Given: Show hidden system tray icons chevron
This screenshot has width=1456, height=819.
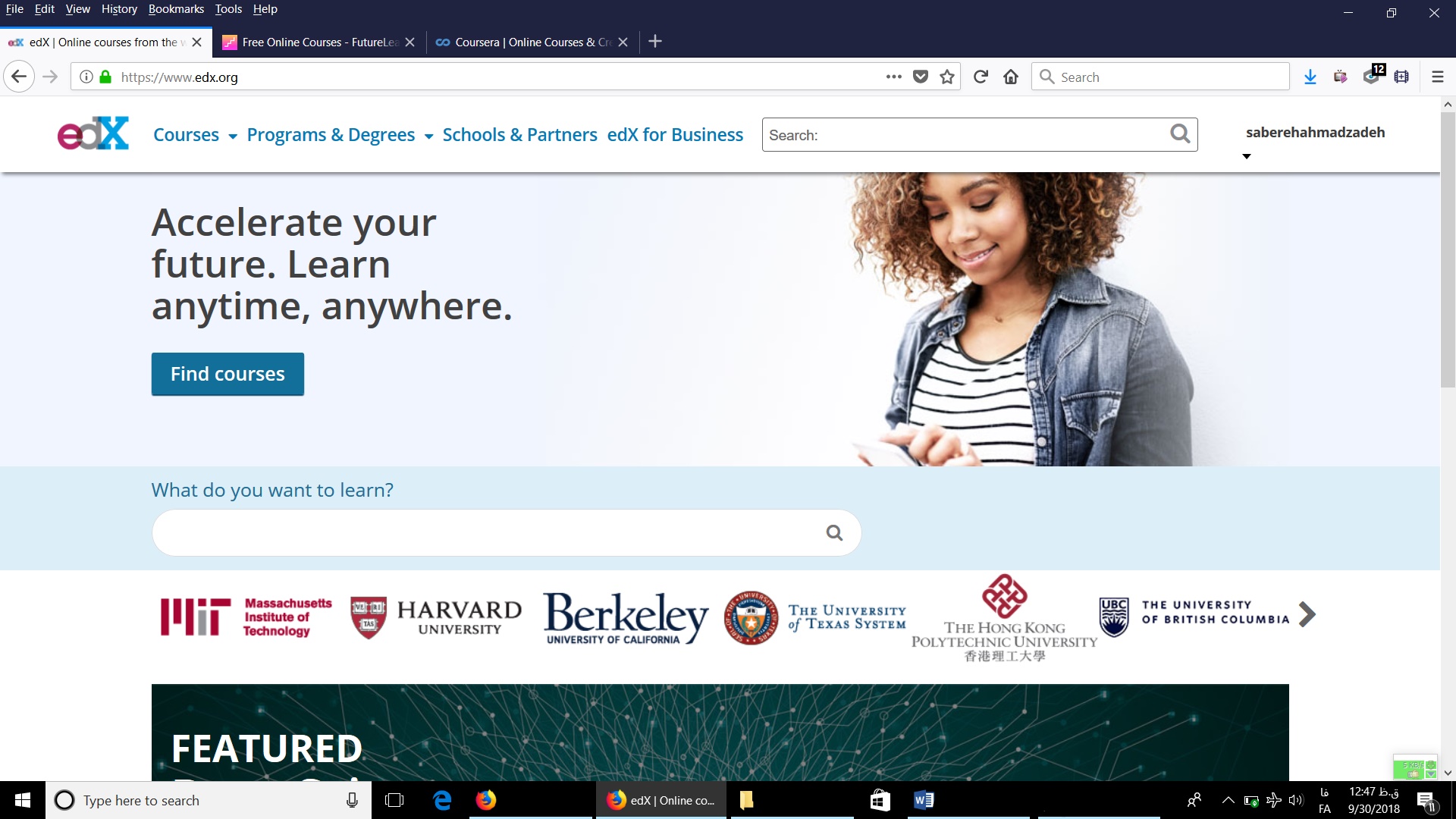Looking at the screenshot, I should tap(1228, 800).
